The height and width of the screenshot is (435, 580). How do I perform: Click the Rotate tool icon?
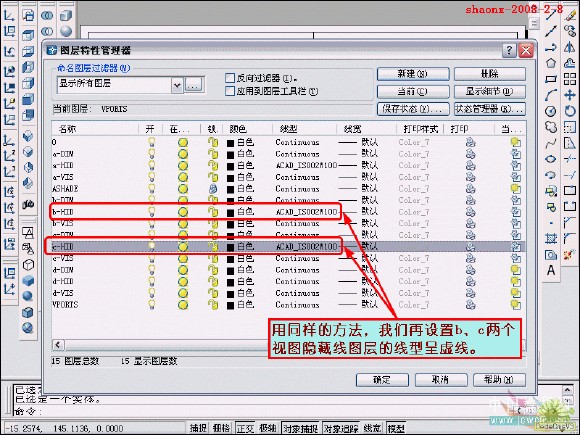pyautogui.click(x=570, y=111)
